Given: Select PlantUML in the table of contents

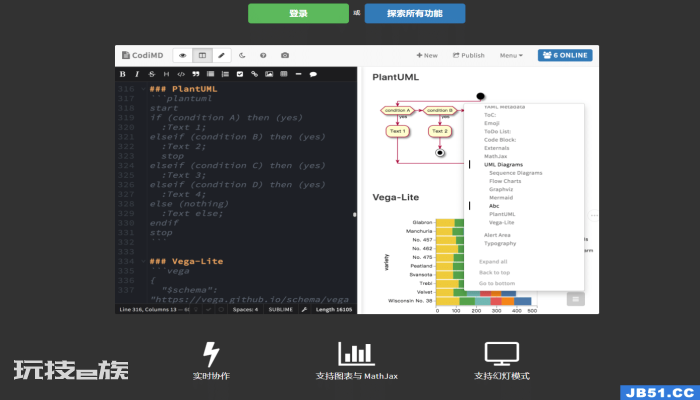Looking at the screenshot, I should click(x=502, y=214).
